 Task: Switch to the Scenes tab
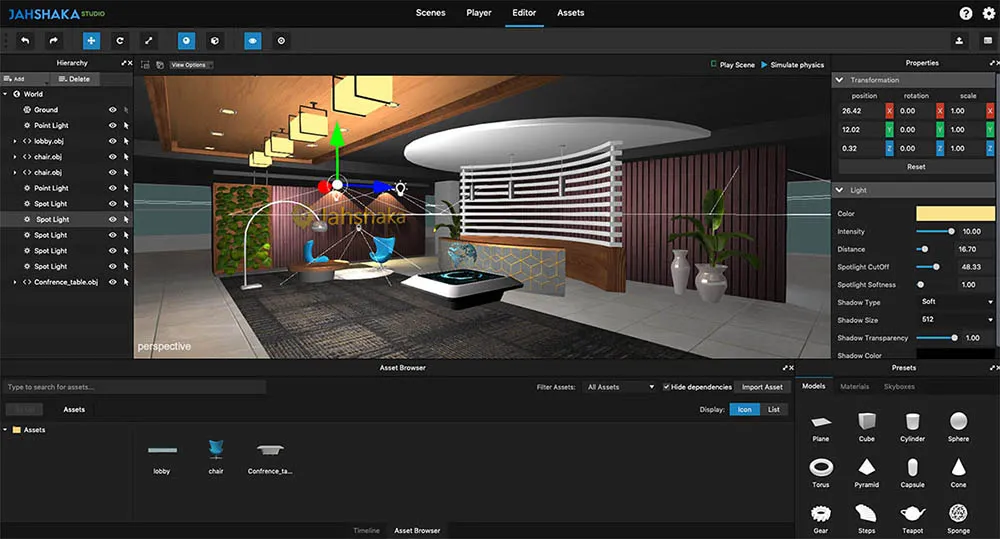(430, 13)
